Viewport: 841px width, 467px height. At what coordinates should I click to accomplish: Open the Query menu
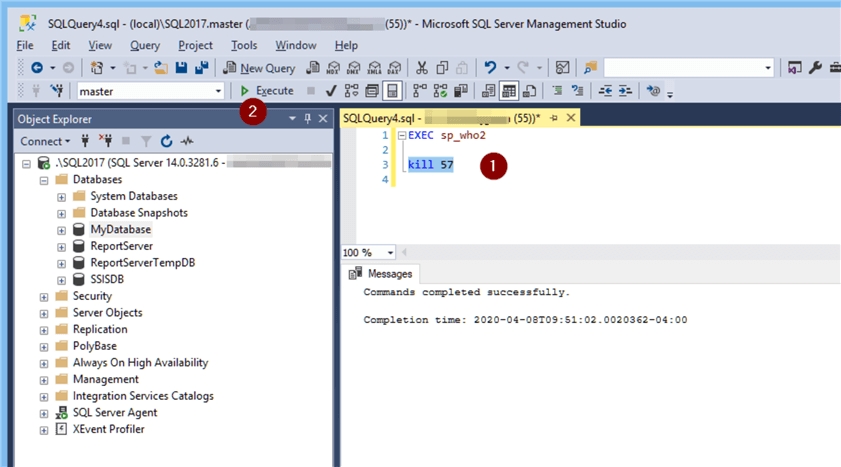coord(145,45)
